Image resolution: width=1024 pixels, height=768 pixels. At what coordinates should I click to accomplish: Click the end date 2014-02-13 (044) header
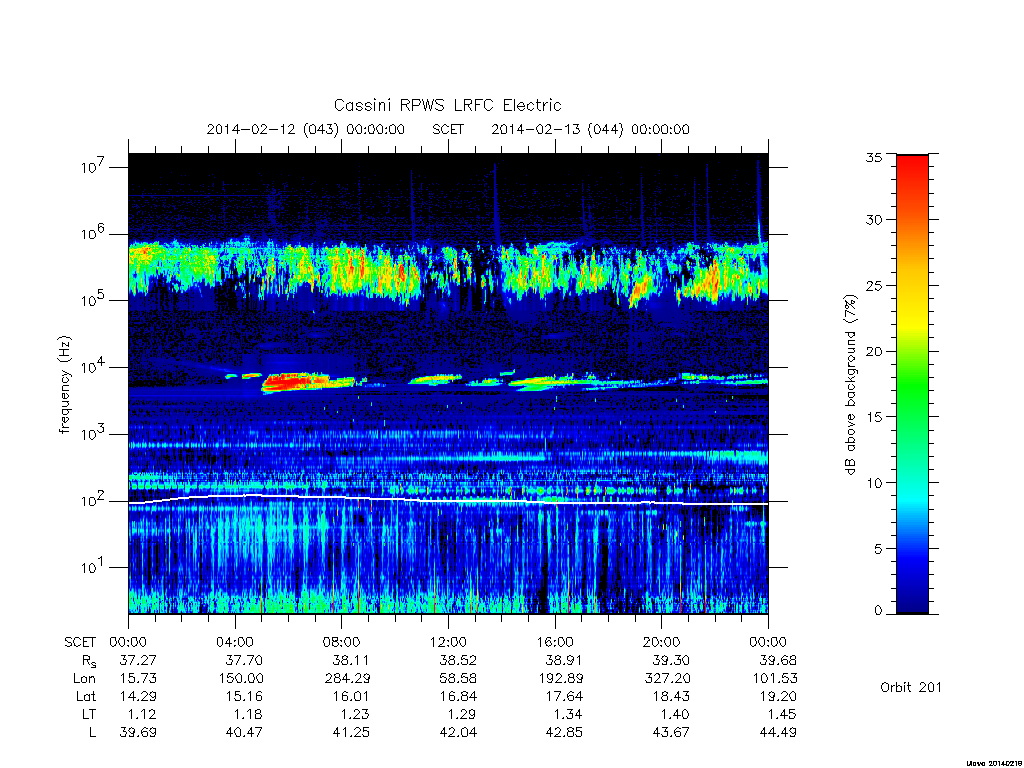(590, 129)
